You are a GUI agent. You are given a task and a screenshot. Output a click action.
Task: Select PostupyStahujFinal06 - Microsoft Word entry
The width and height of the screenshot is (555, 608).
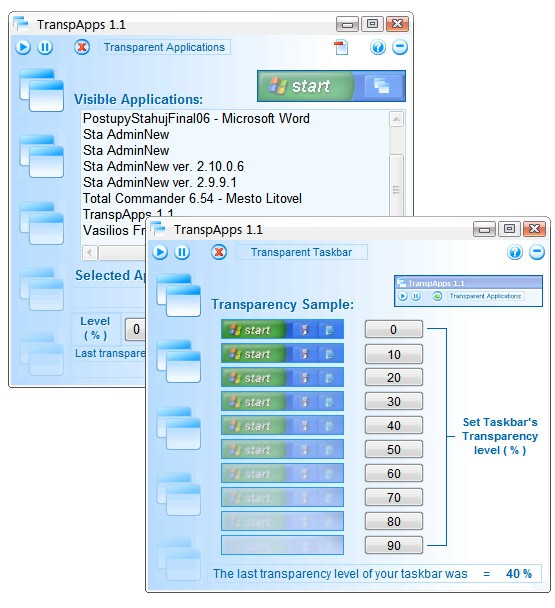coord(196,118)
